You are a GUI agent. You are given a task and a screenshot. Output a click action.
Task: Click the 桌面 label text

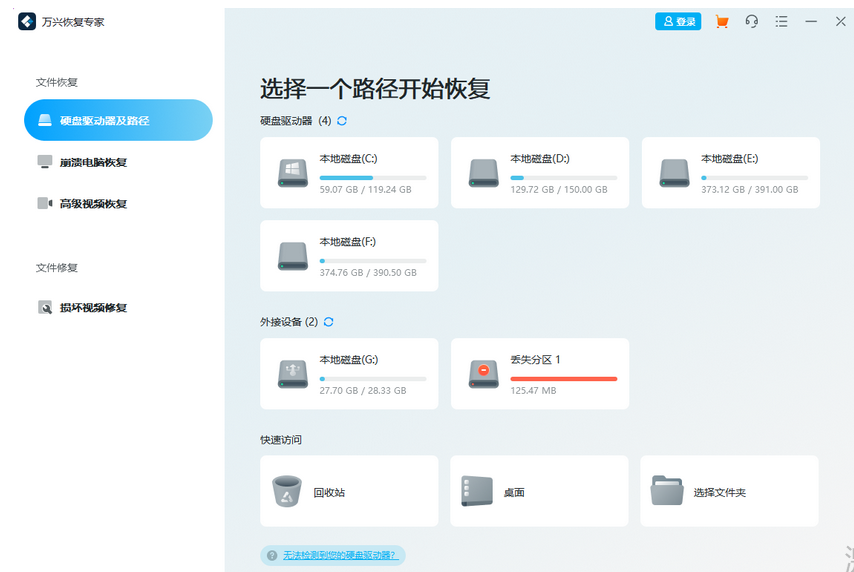pyautogui.click(x=514, y=492)
